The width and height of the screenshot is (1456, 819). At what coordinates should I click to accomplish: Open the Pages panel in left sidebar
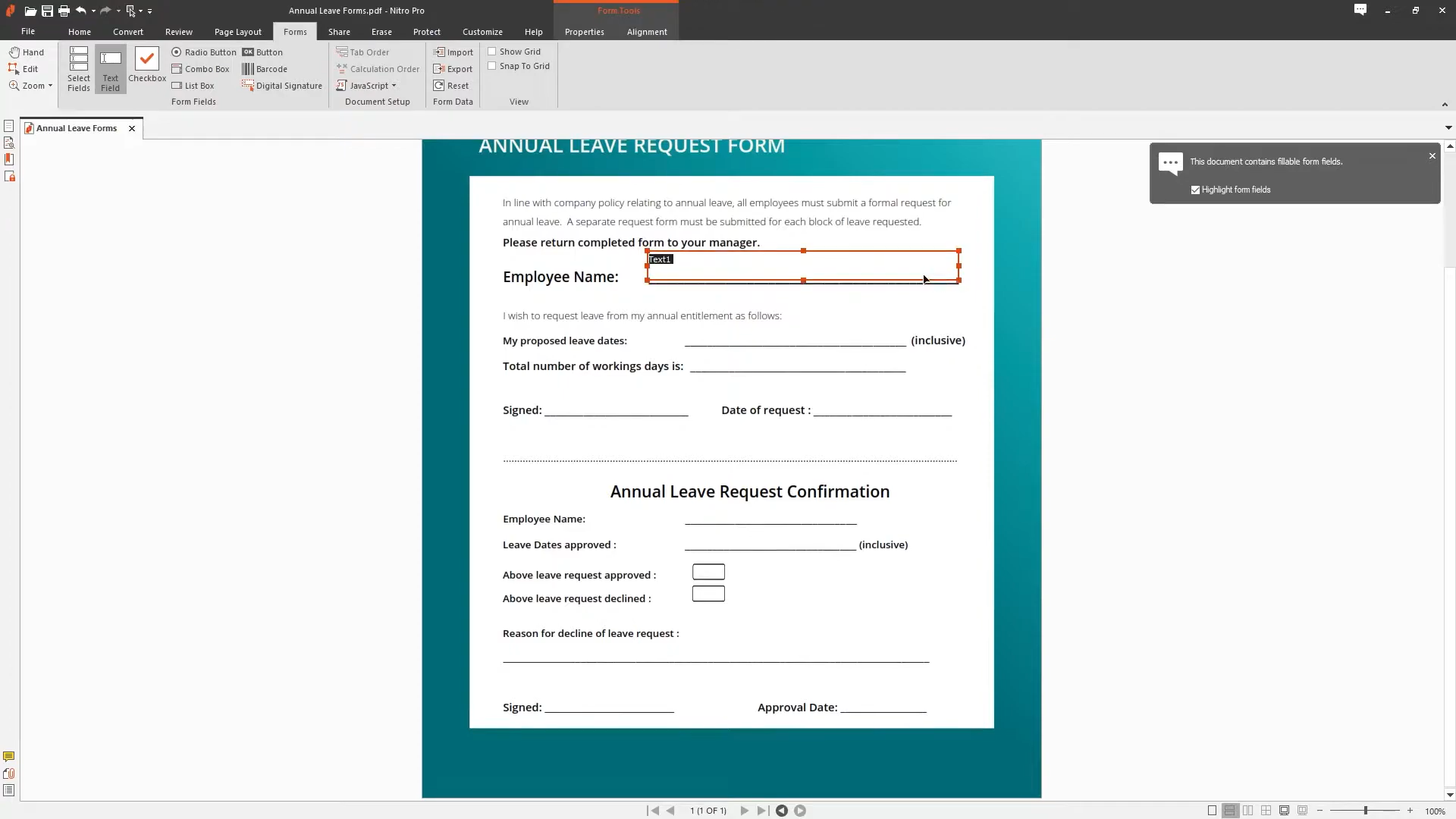pos(9,126)
